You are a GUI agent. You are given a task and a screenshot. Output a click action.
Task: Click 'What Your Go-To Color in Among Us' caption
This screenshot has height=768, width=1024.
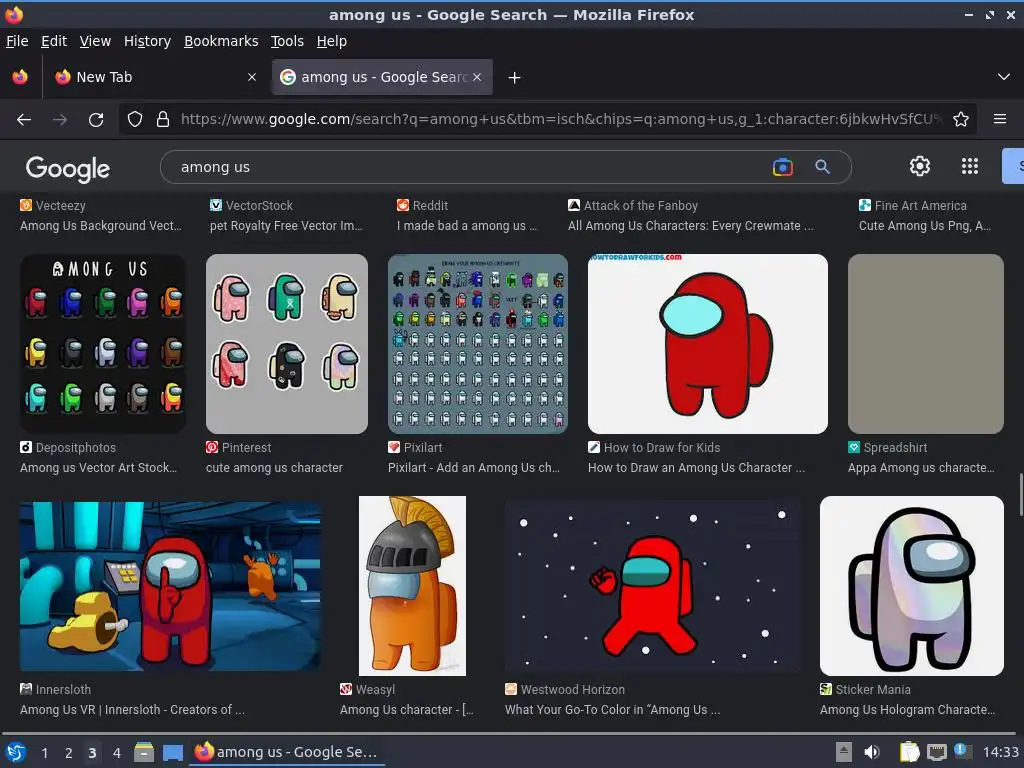click(x=613, y=709)
